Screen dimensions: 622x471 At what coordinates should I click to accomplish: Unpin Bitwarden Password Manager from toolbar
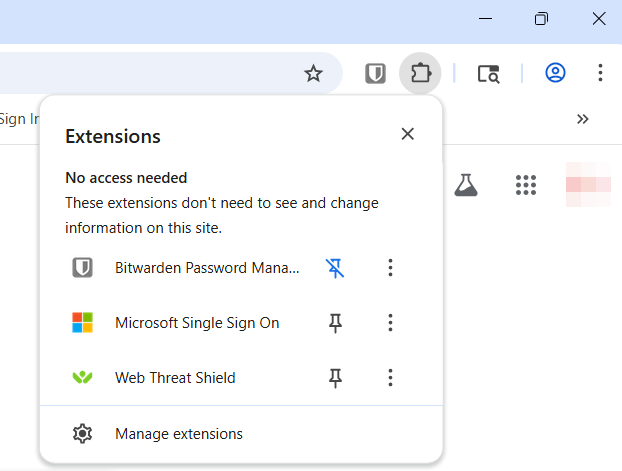(x=335, y=267)
